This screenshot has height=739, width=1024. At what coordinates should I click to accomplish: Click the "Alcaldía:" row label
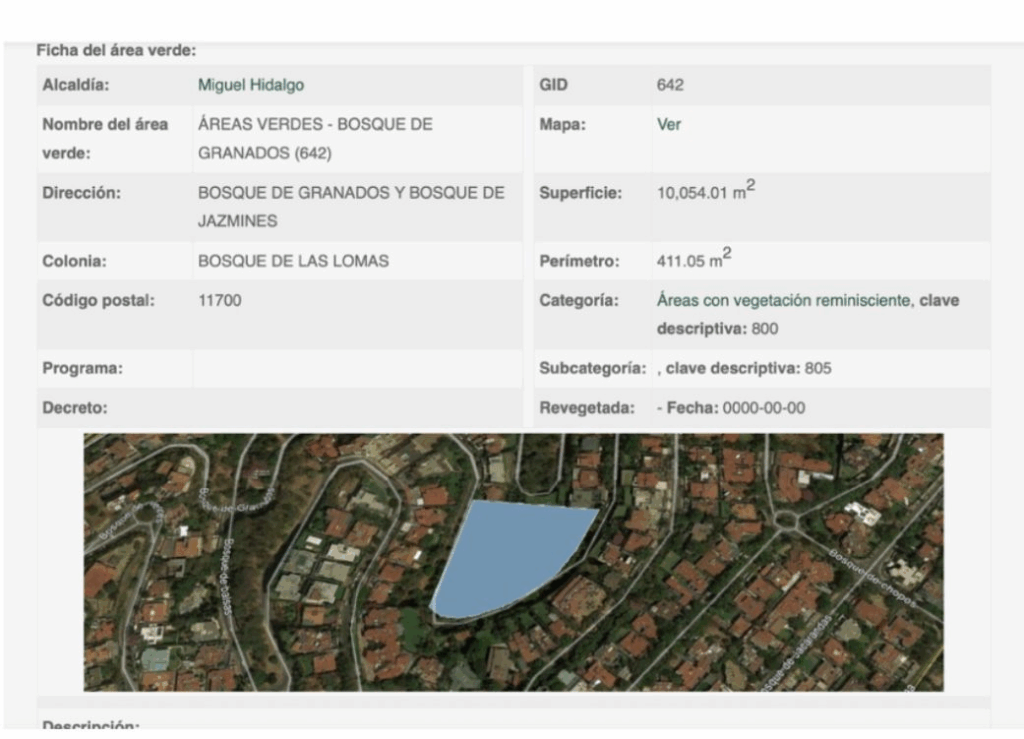coord(76,86)
